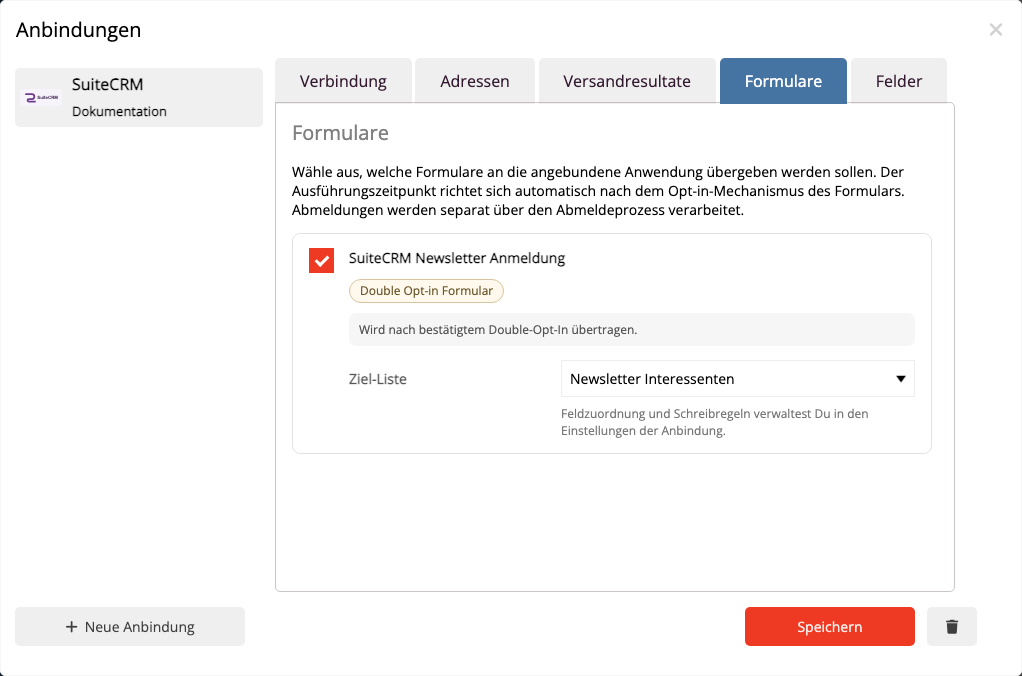Viewport: 1022px width, 676px height.
Task: Add a Neue Anbindung
Action: click(130, 626)
